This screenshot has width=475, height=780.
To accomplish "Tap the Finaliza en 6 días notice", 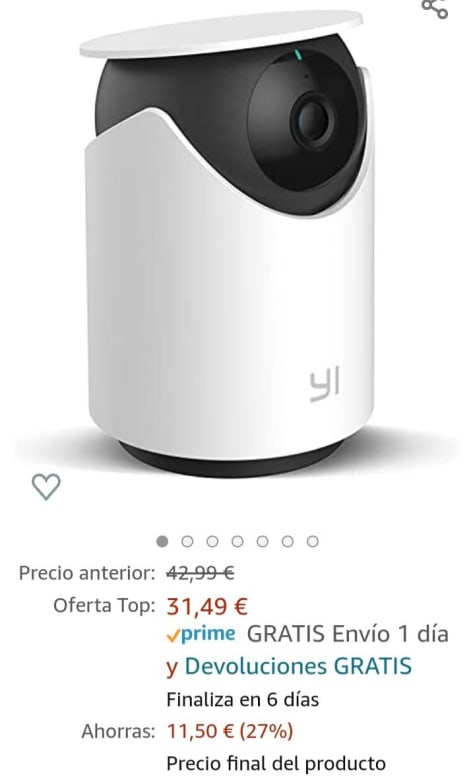I will tap(243, 699).
